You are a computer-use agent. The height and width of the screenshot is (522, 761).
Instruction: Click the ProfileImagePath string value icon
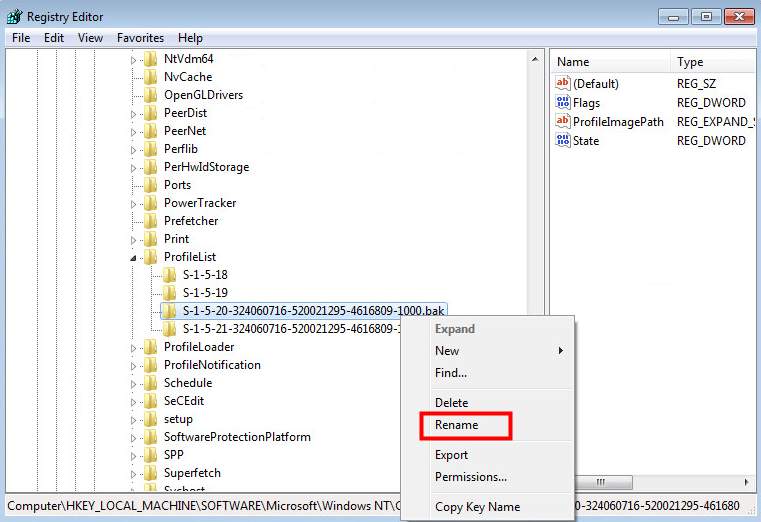click(x=562, y=121)
